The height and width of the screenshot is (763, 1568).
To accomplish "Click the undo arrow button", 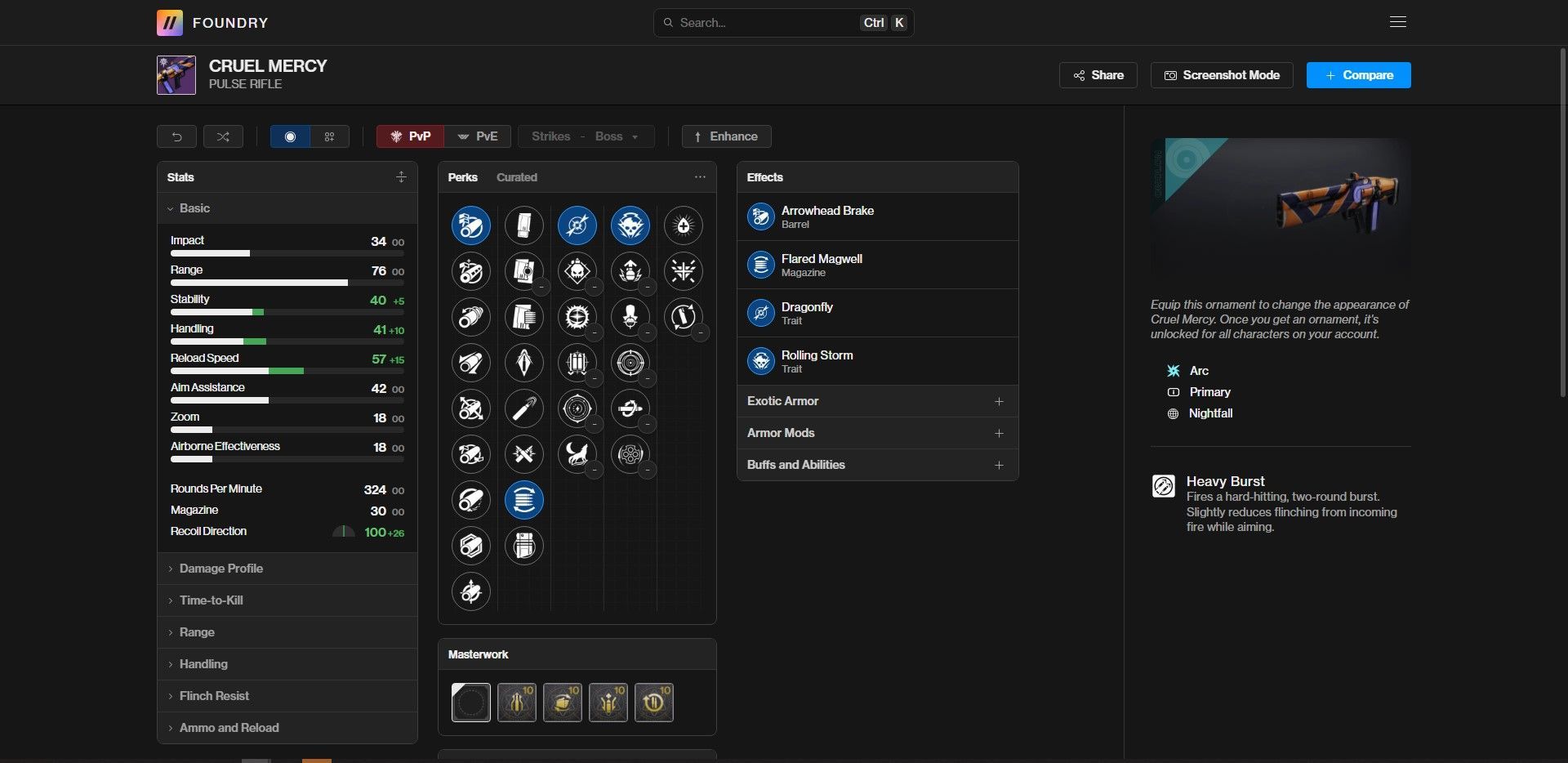I will pyautogui.click(x=176, y=136).
